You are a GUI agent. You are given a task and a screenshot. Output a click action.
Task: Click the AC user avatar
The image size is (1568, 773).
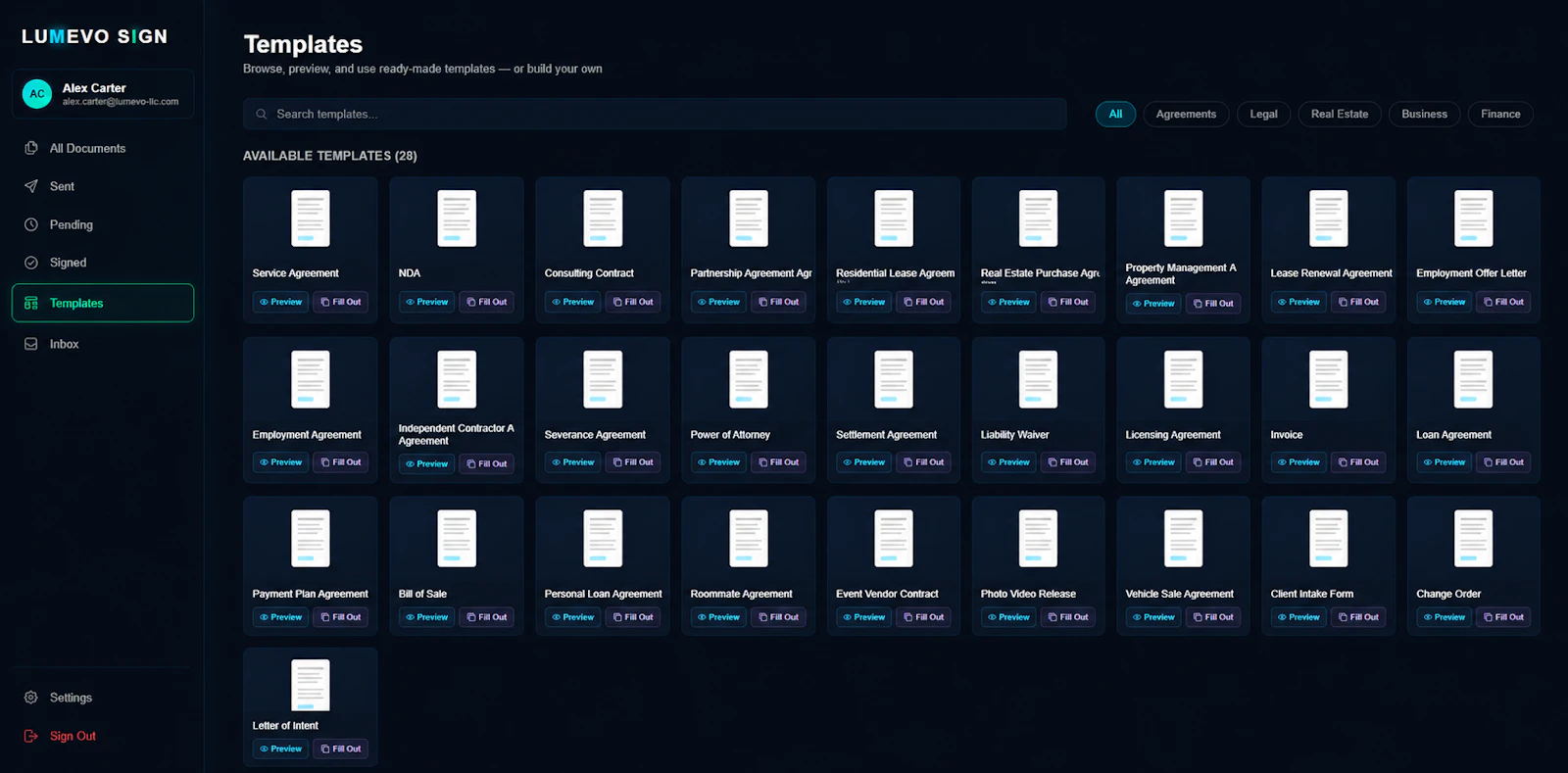coord(37,94)
